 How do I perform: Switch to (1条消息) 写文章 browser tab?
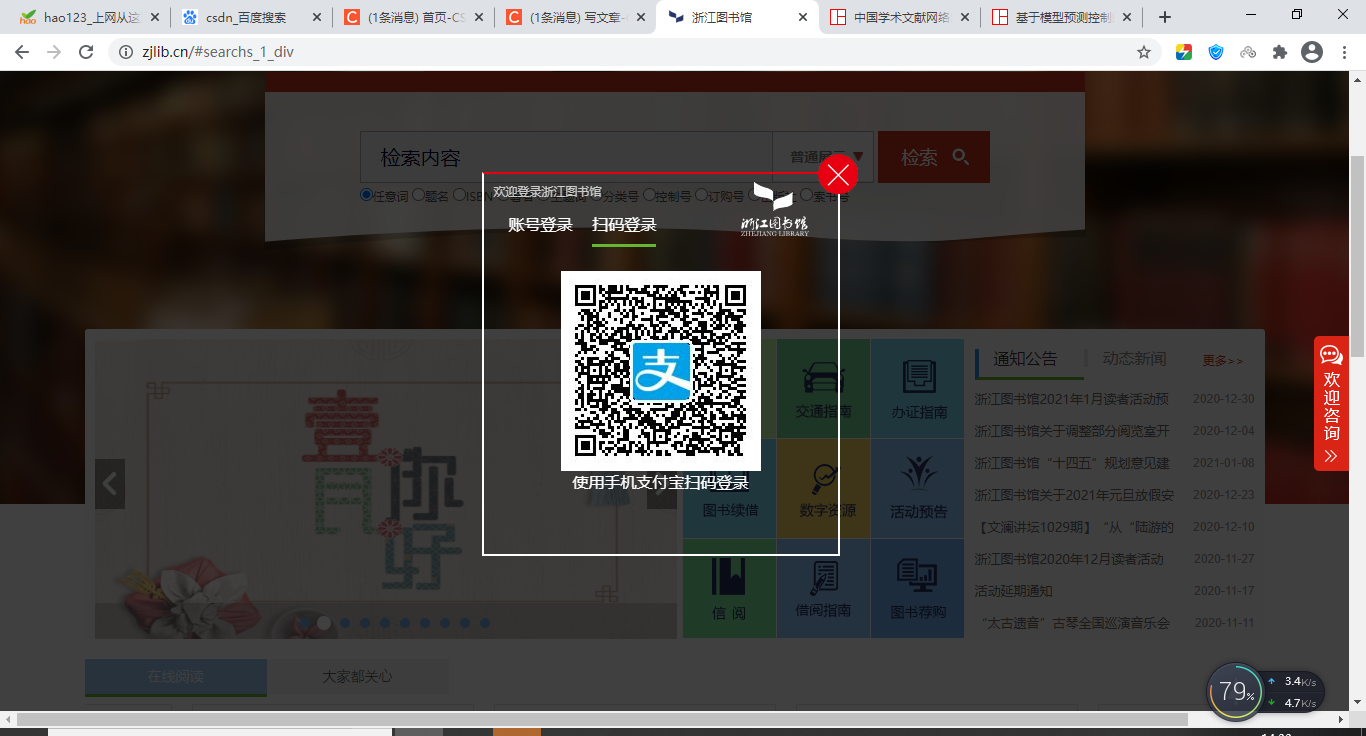[575, 17]
